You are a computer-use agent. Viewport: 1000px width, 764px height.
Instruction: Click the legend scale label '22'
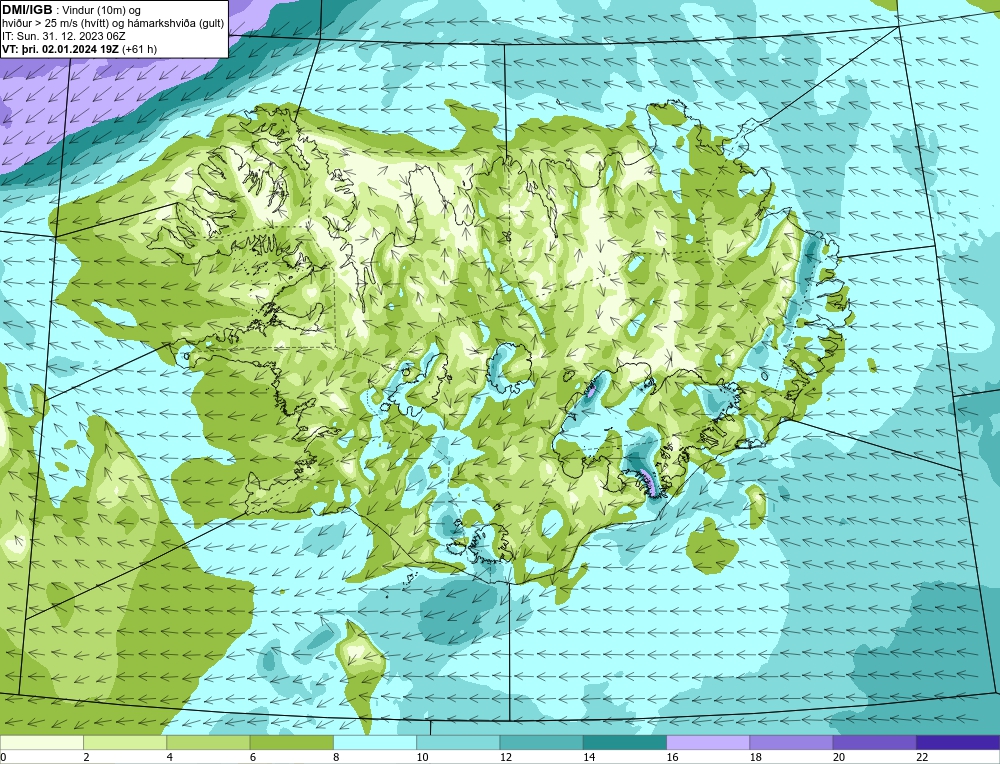click(922, 757)
